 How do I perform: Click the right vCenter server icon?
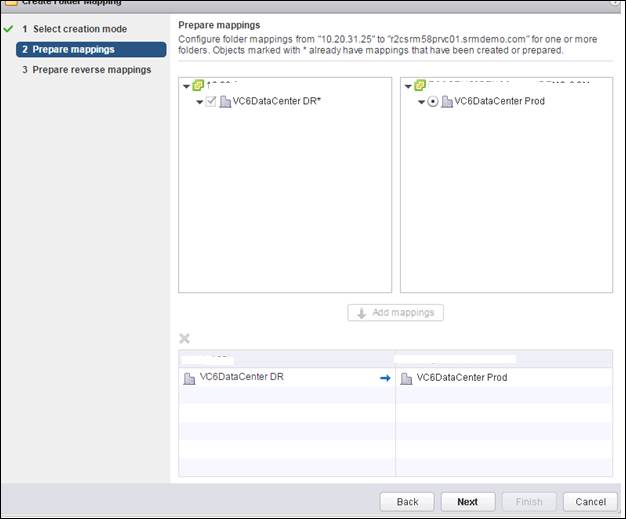tap(420, 85)
